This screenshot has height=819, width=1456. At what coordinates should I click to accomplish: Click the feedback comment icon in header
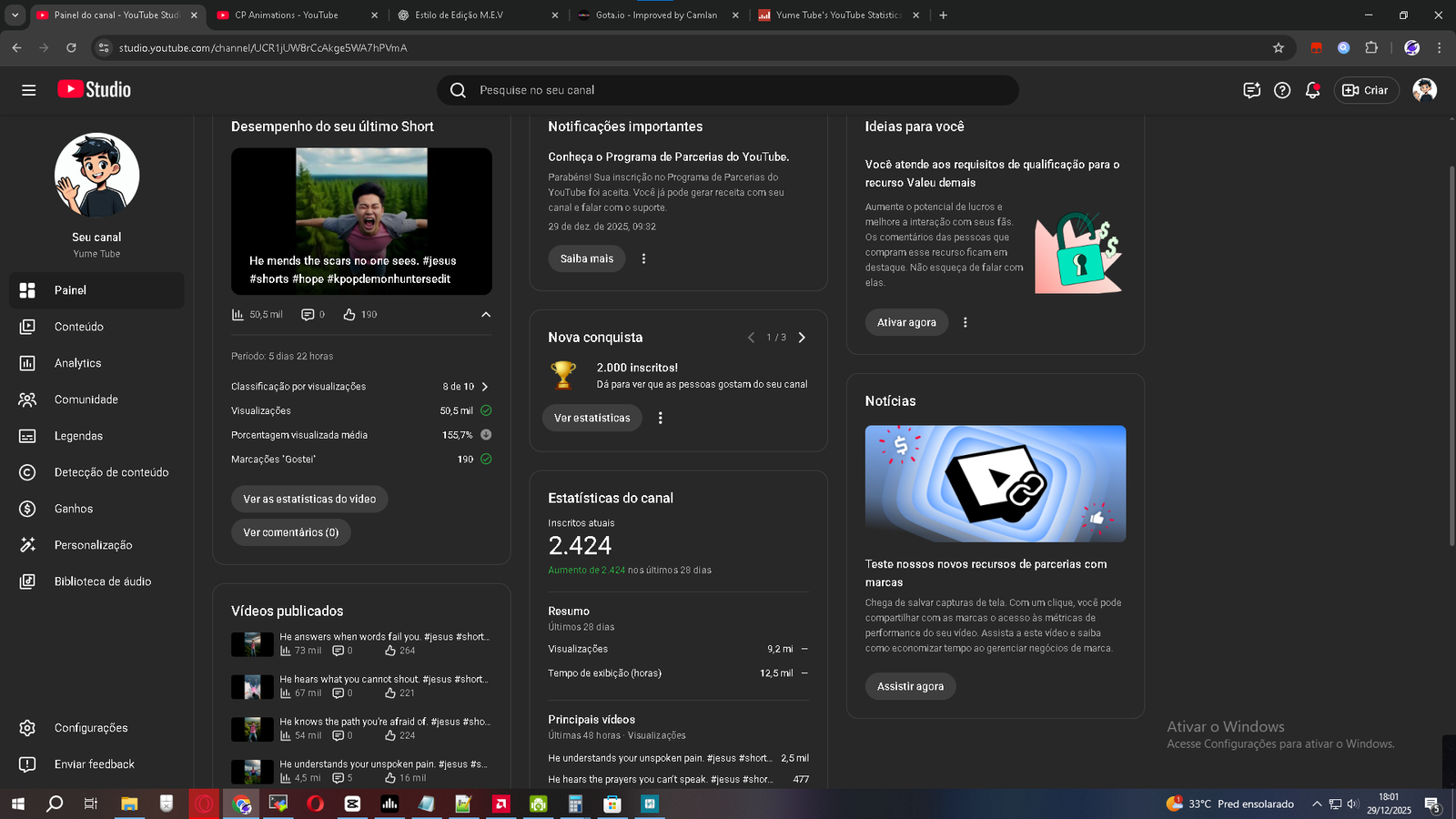(x=1252, y=90)
